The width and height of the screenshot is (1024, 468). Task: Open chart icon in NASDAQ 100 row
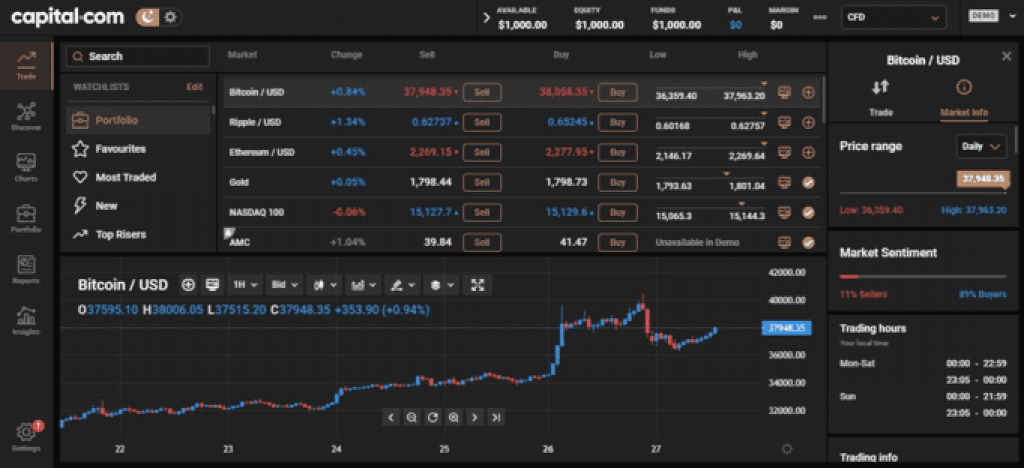784,212
